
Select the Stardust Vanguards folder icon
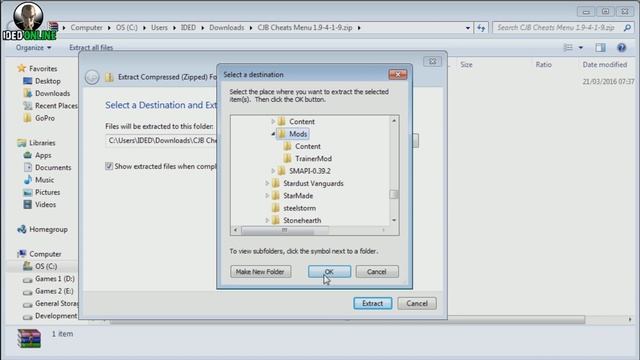tap(276, 183)
